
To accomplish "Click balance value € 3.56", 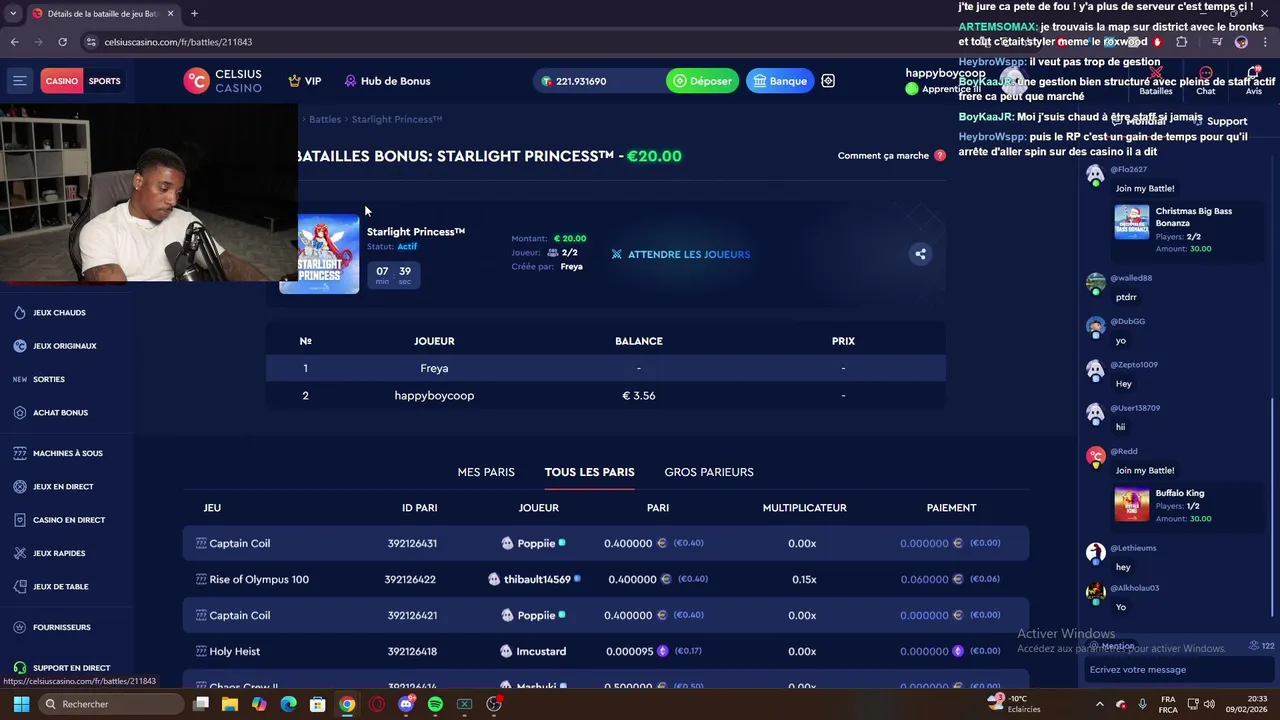I will coord(638,395).
